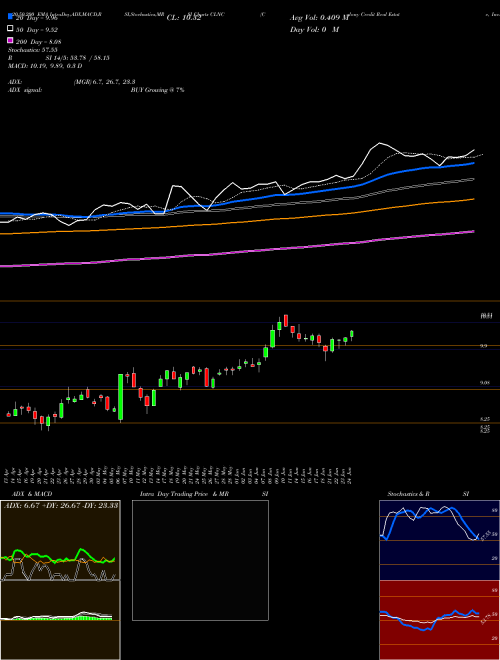Image resolution: width=500 pixels, height=660 pixels.
Task: Click the highest red candle at the June peak
Action: 286,320
